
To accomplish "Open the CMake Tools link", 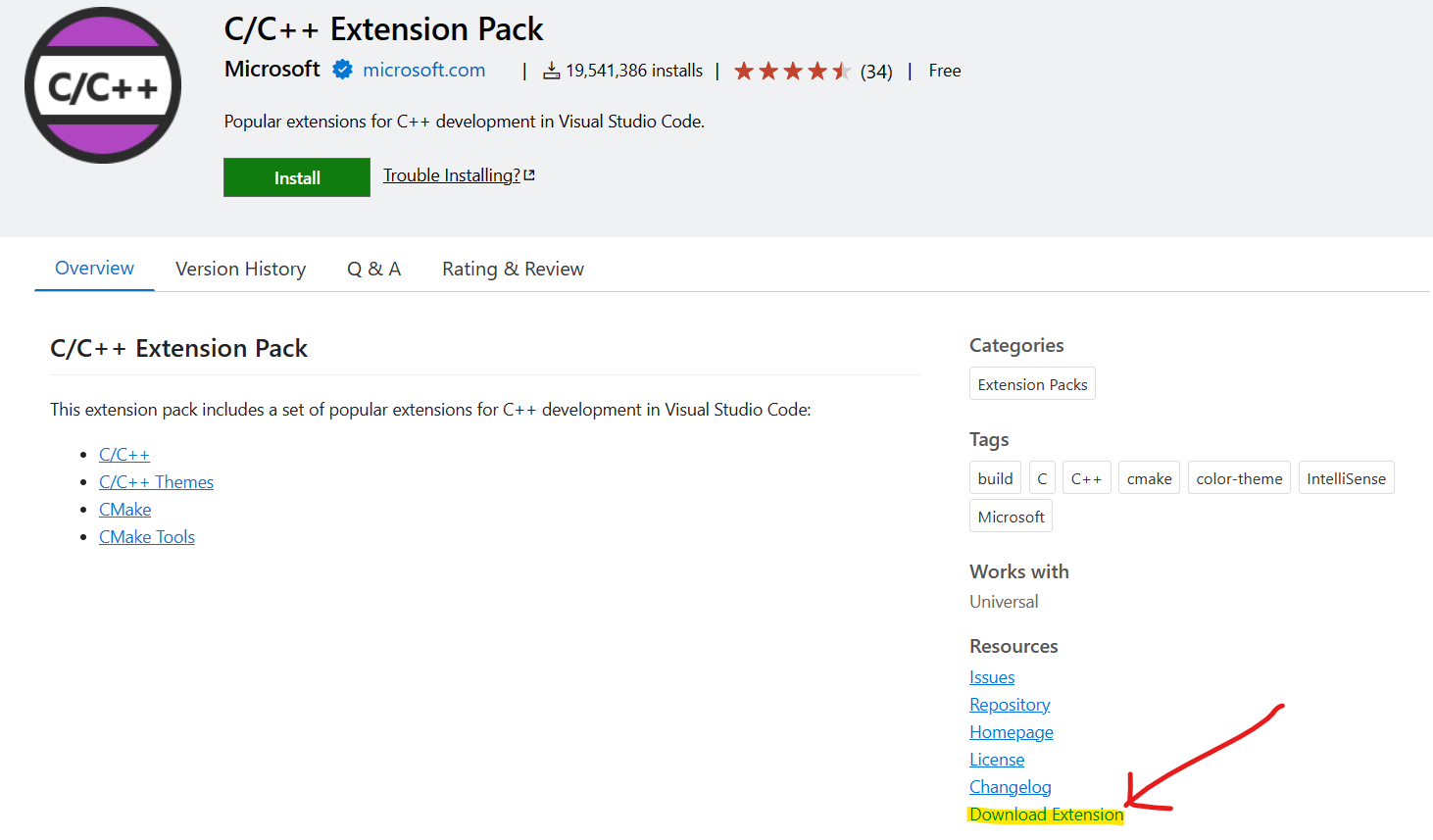I will [x=147, y=537].
